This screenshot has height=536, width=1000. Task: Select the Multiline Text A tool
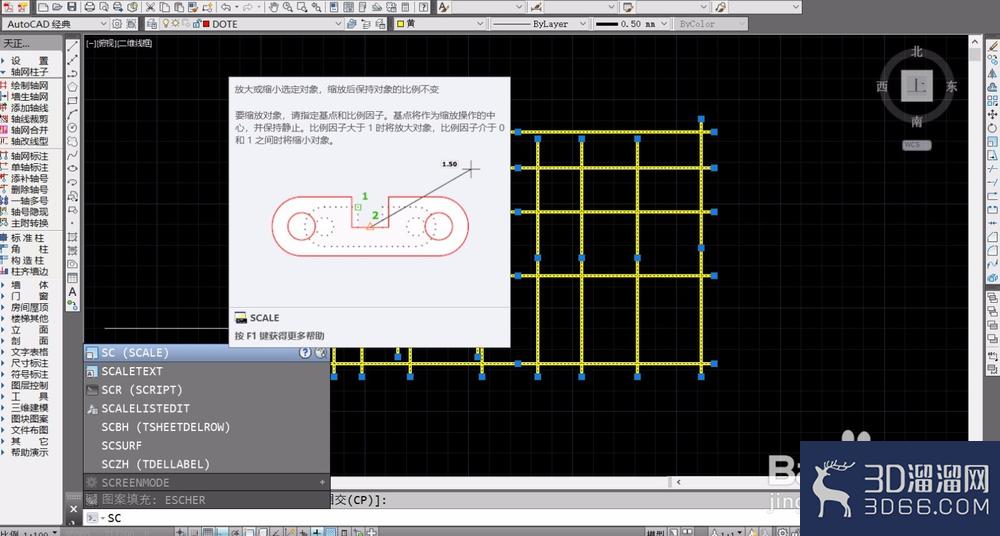(x=73, y=292)
